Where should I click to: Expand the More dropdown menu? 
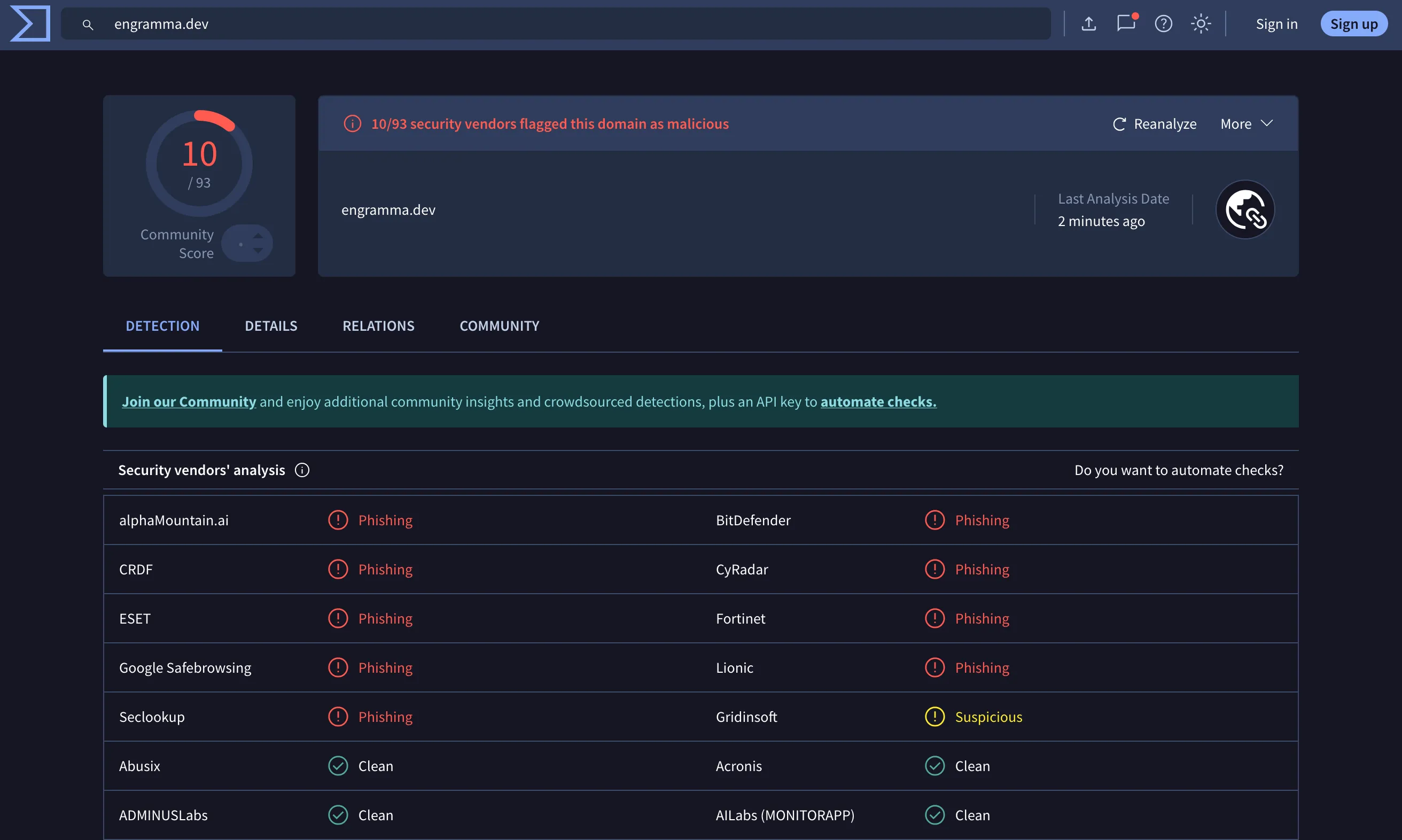click(1247, 124)
